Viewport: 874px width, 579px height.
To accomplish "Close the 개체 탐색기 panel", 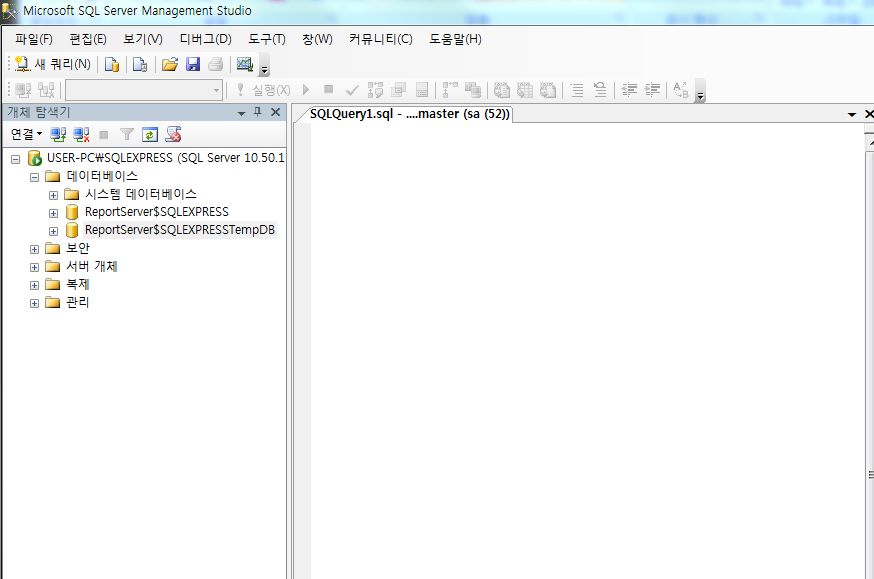I will click(x=275, y=112).
